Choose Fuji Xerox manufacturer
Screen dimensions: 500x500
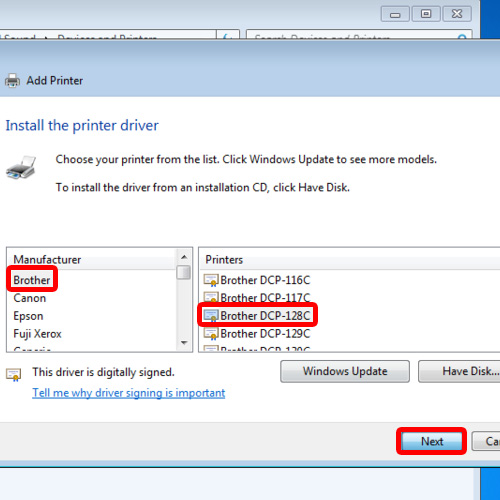click(37, 334)
